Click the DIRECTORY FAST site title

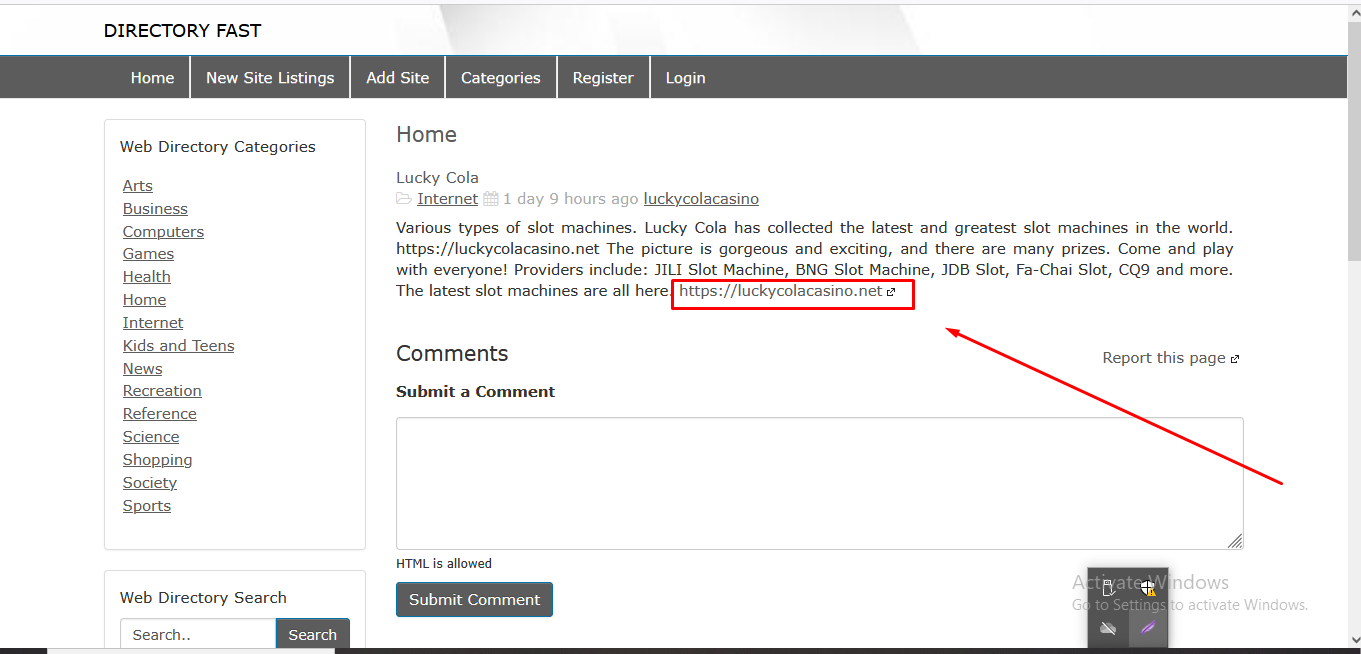pos(182,31)
